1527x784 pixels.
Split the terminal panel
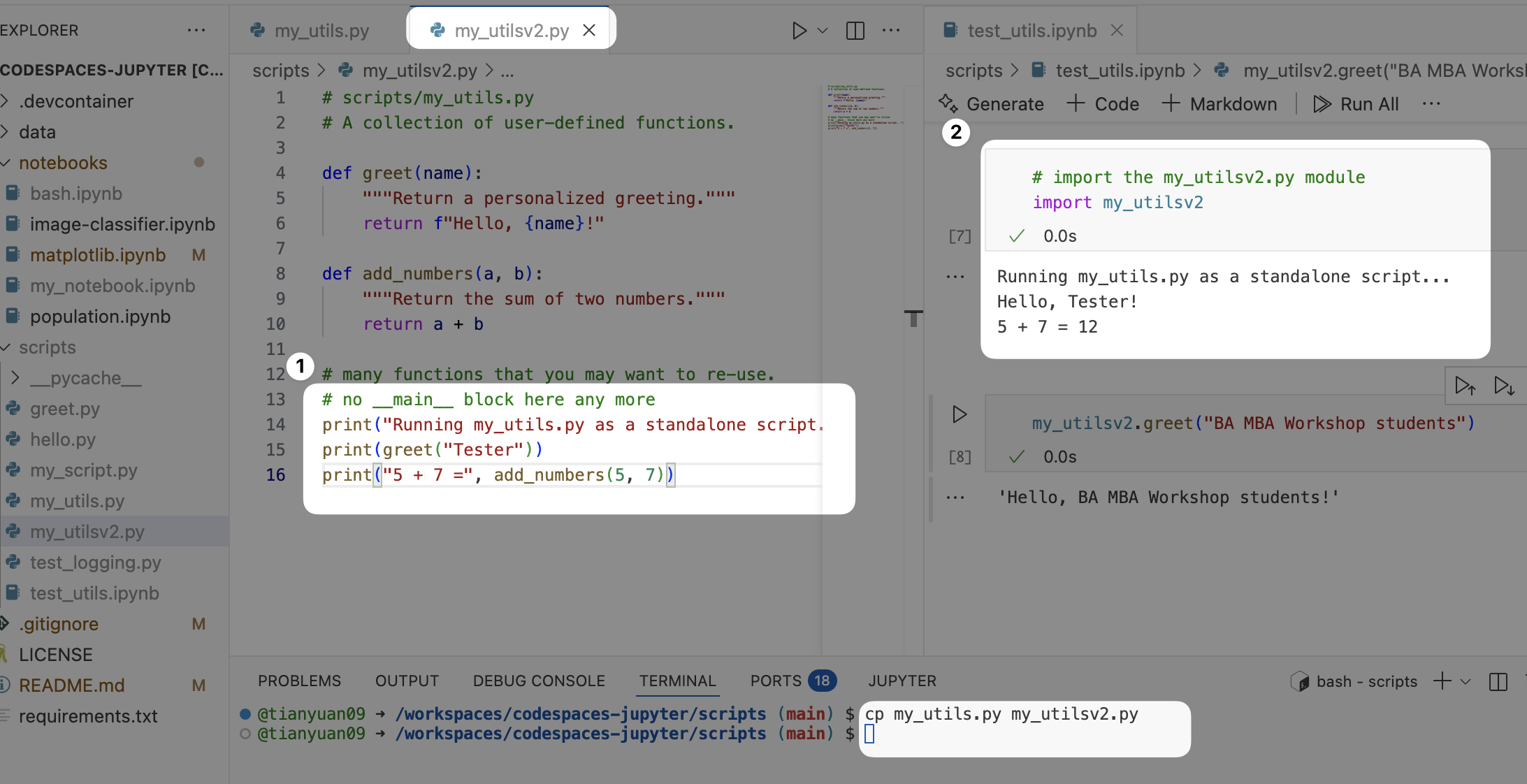point(1498,682)
